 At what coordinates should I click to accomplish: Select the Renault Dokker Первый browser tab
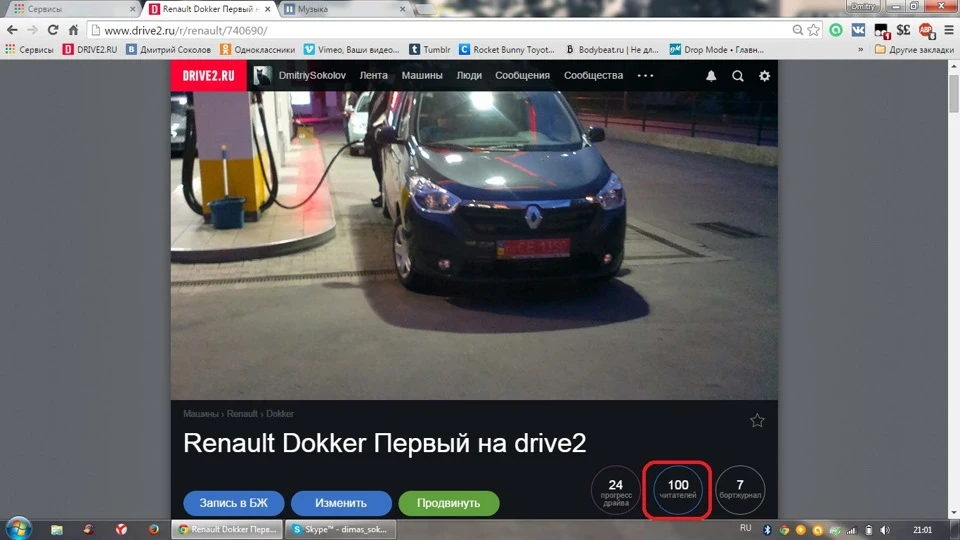(x=210, y=9)
